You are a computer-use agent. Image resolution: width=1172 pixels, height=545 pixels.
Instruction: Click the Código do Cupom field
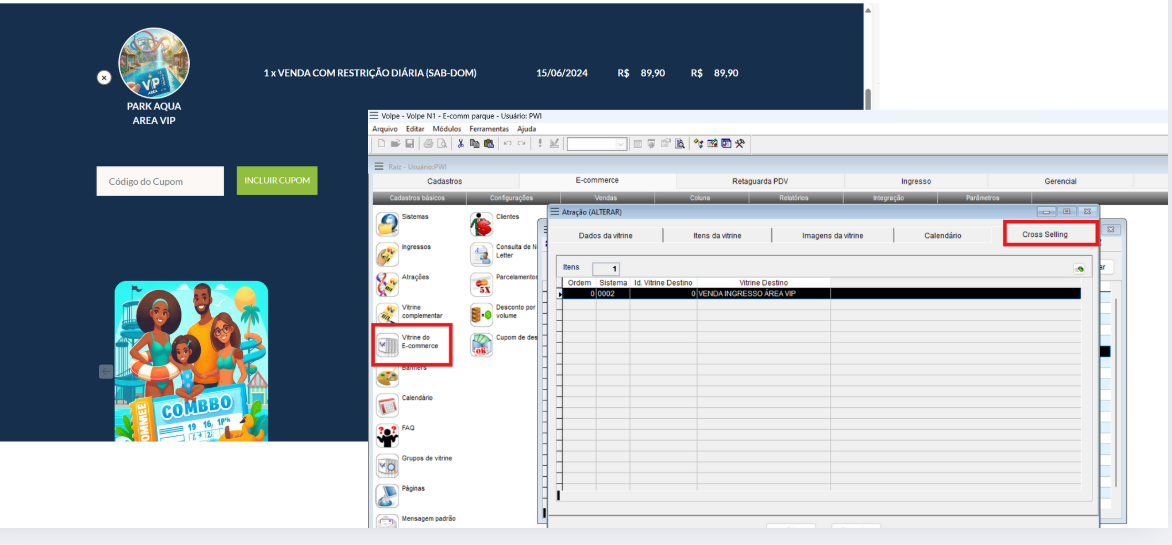click(160, 181)
